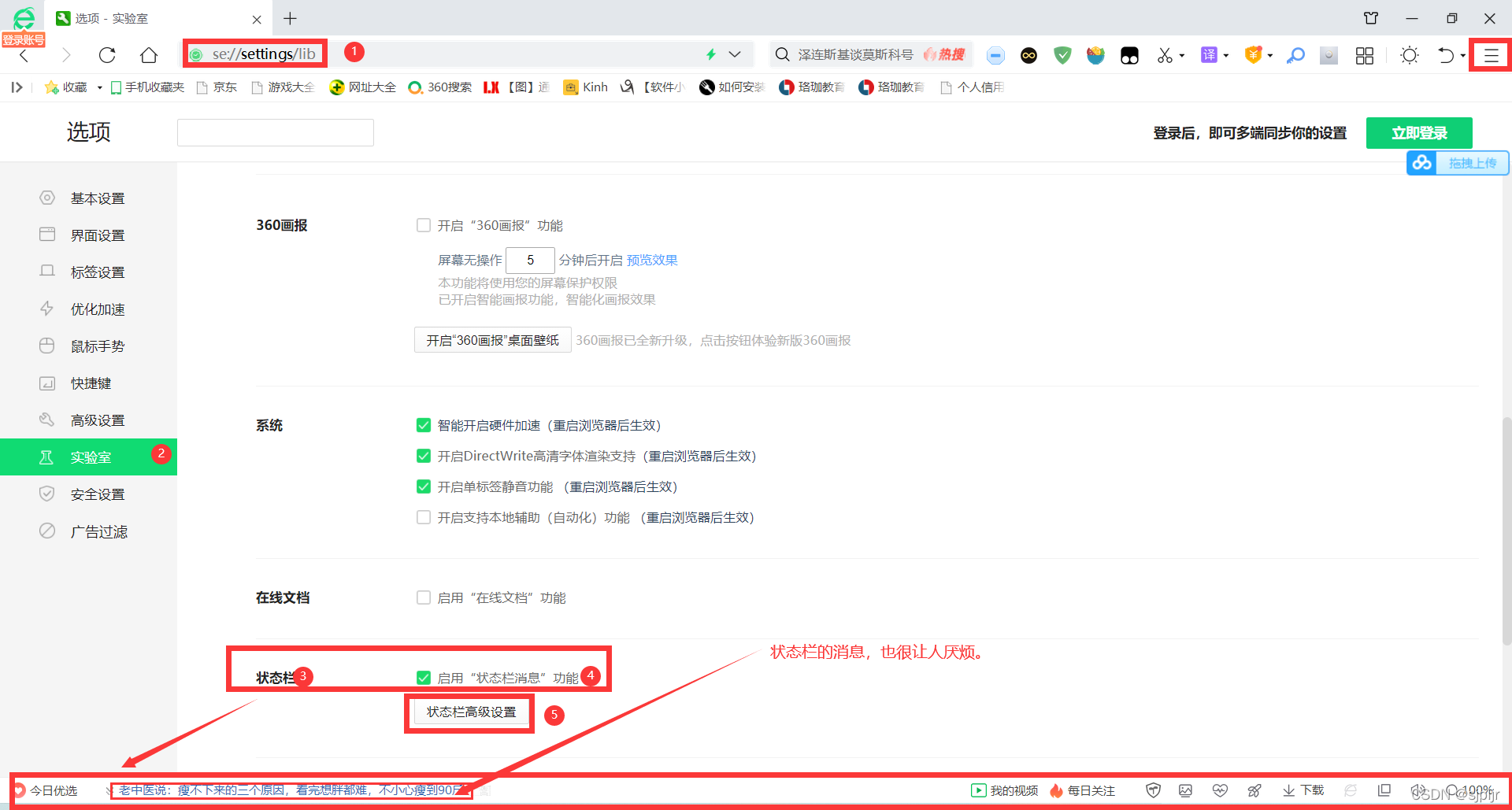Open 每日关注 in status bar
This screenshot has height=810, width=1512.
(1083, 790)
